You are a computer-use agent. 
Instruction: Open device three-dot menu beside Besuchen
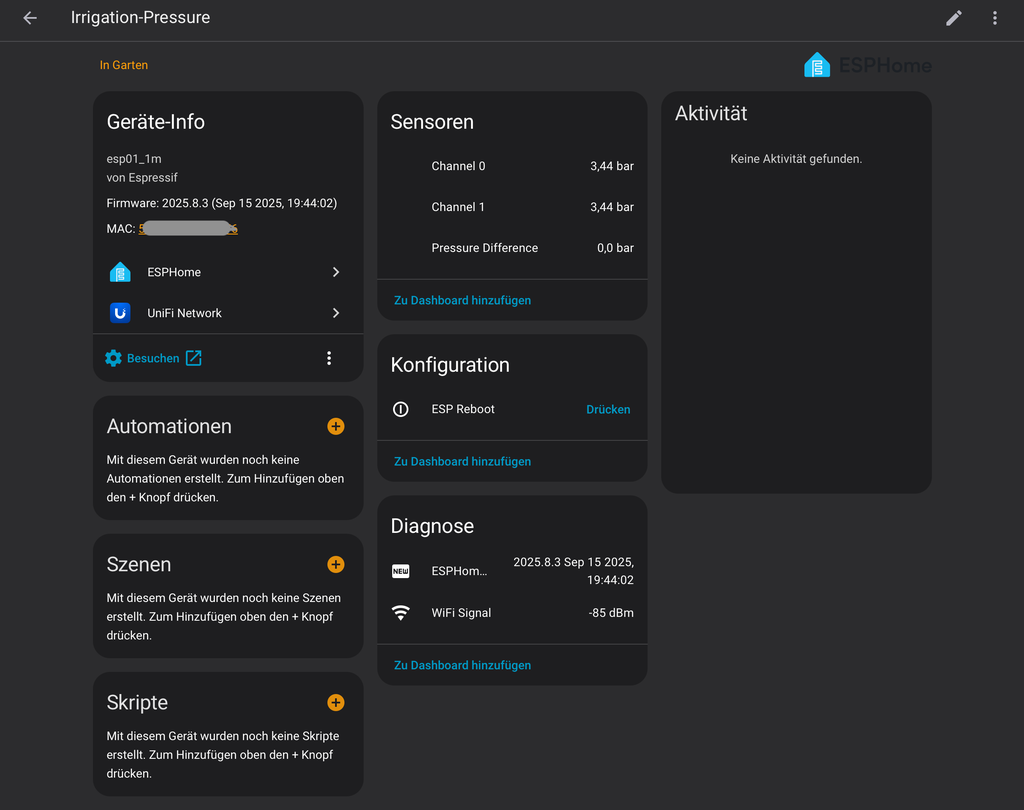coord(329,358)
